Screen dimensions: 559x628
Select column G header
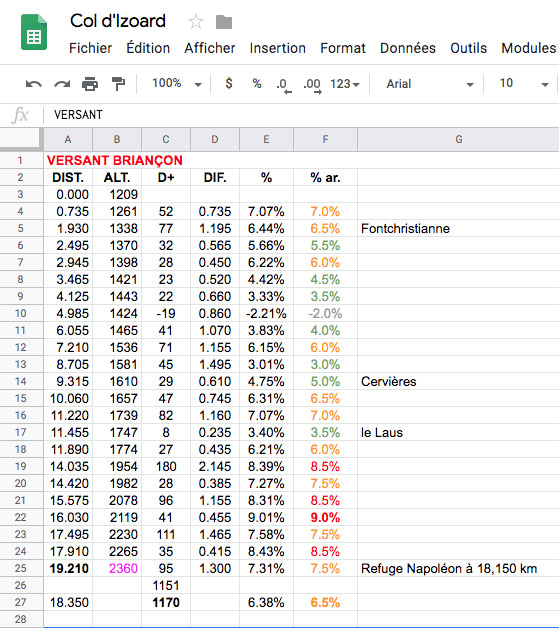[x=458, y=139]
